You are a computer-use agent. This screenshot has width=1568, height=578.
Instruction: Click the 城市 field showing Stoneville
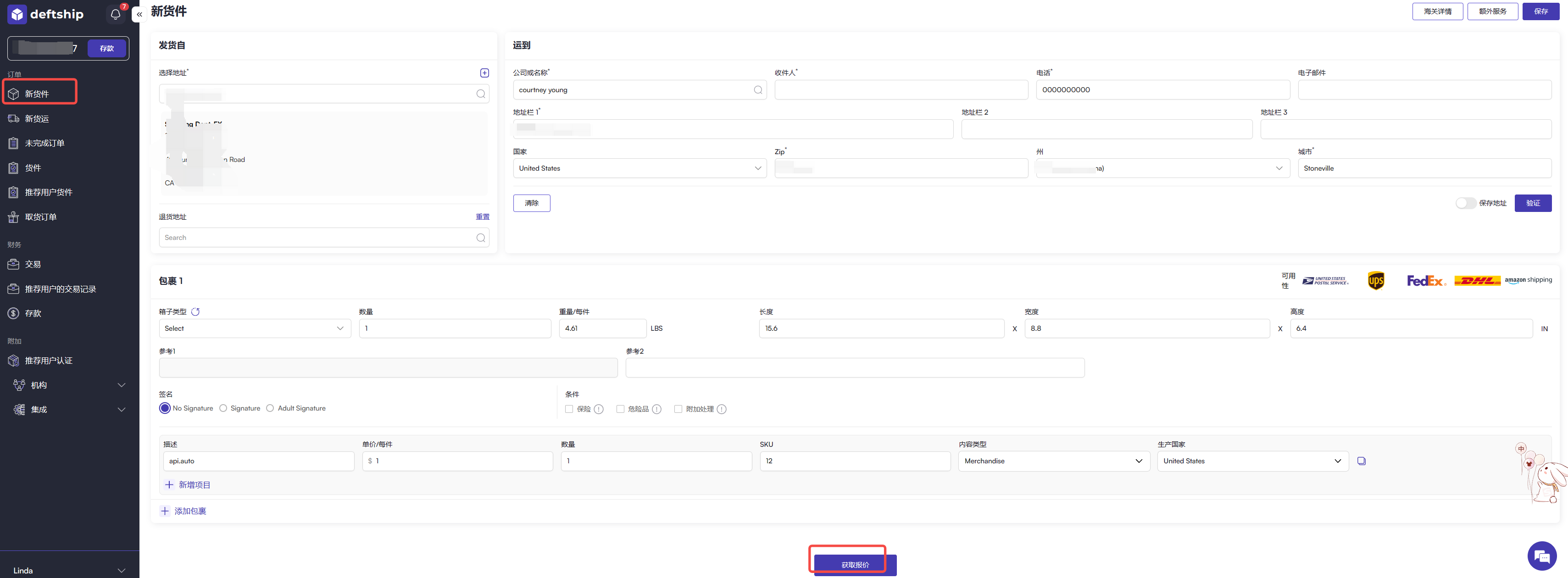(x=1424, y=168)
